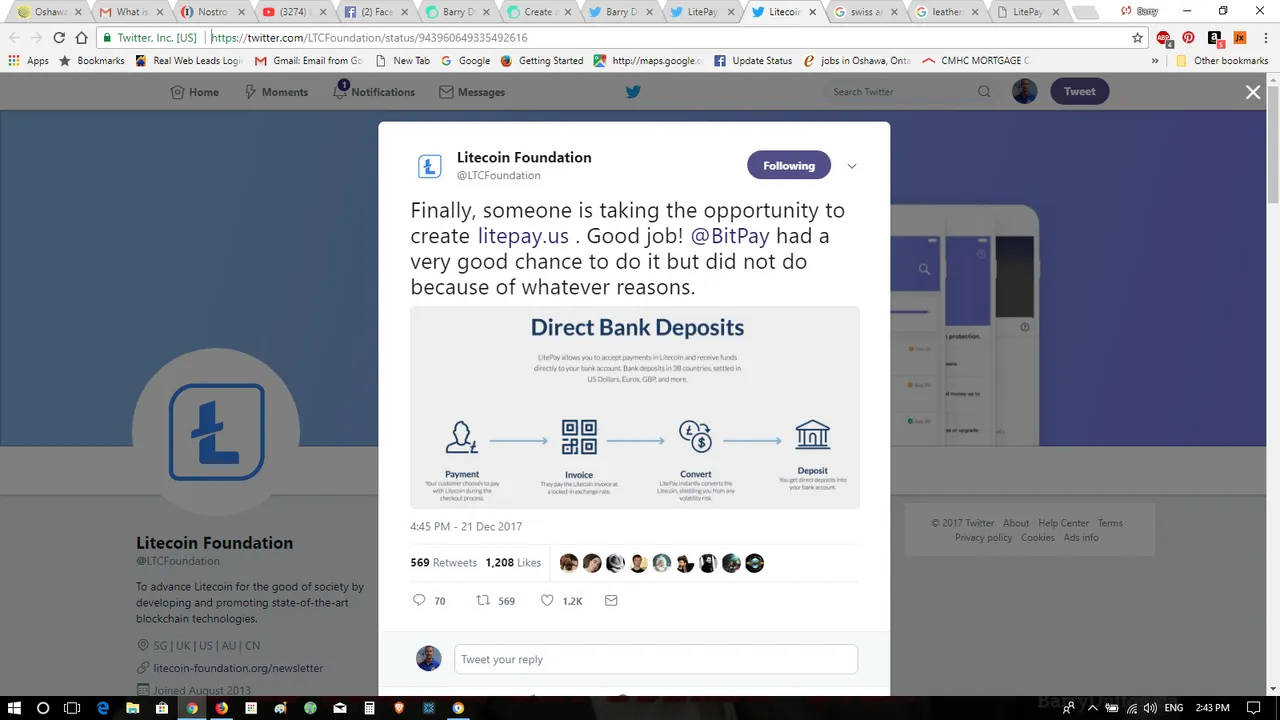Image resolution: width=1280 pixels, height=720 pixels.
Task: Click the blue Tweet button
Action: tap(1079, 91)
